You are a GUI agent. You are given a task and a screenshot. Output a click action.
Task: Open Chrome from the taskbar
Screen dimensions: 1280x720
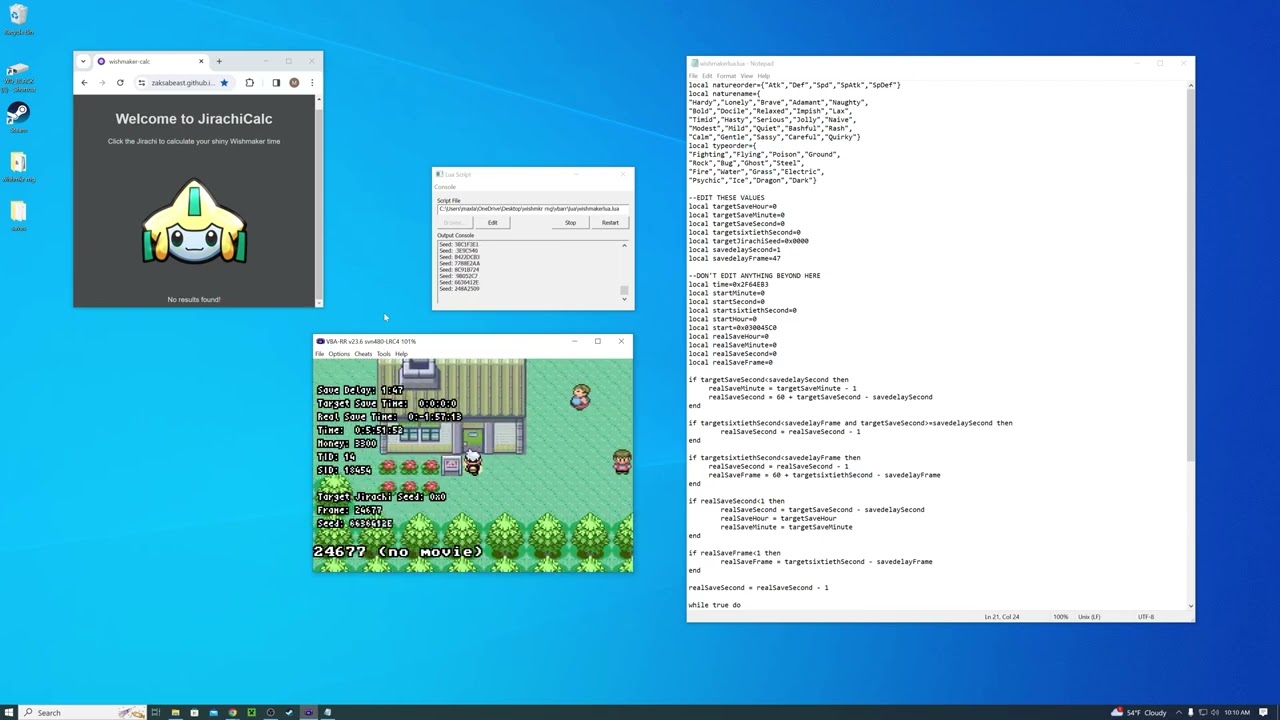232,712
